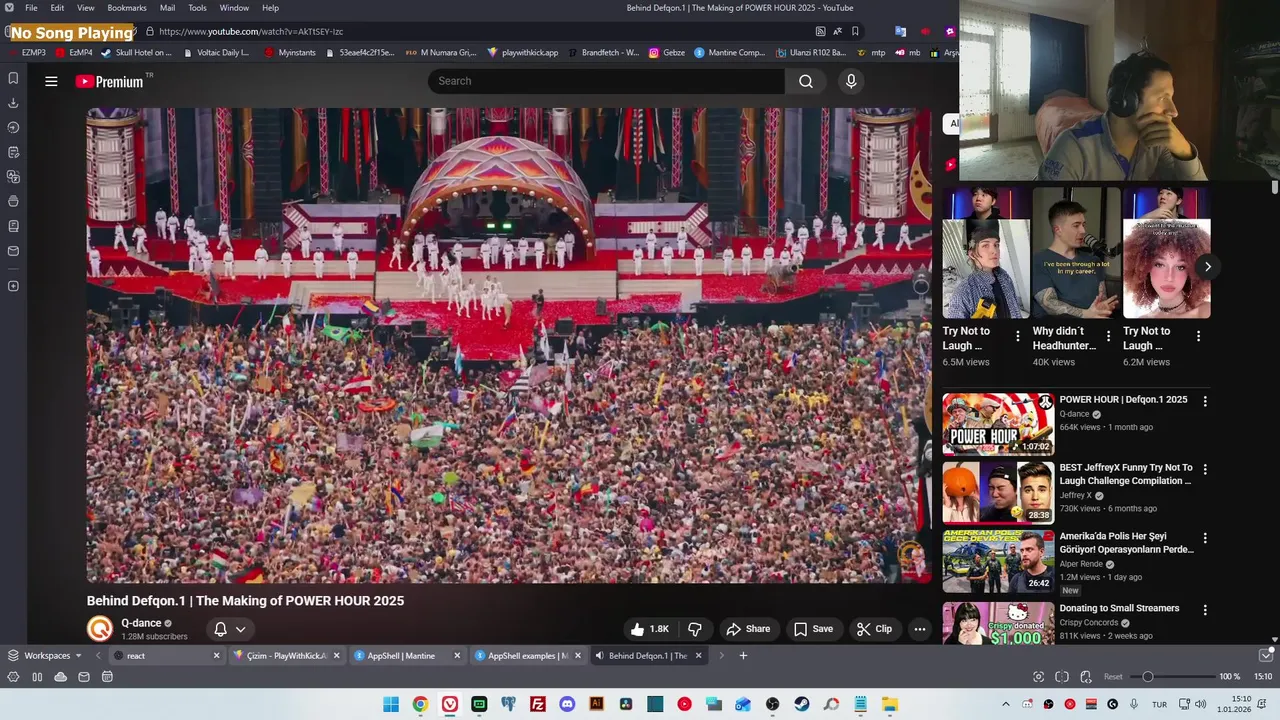Switch to the react tab
Screen dimensions: 1280x720
[x=165, y=656]
